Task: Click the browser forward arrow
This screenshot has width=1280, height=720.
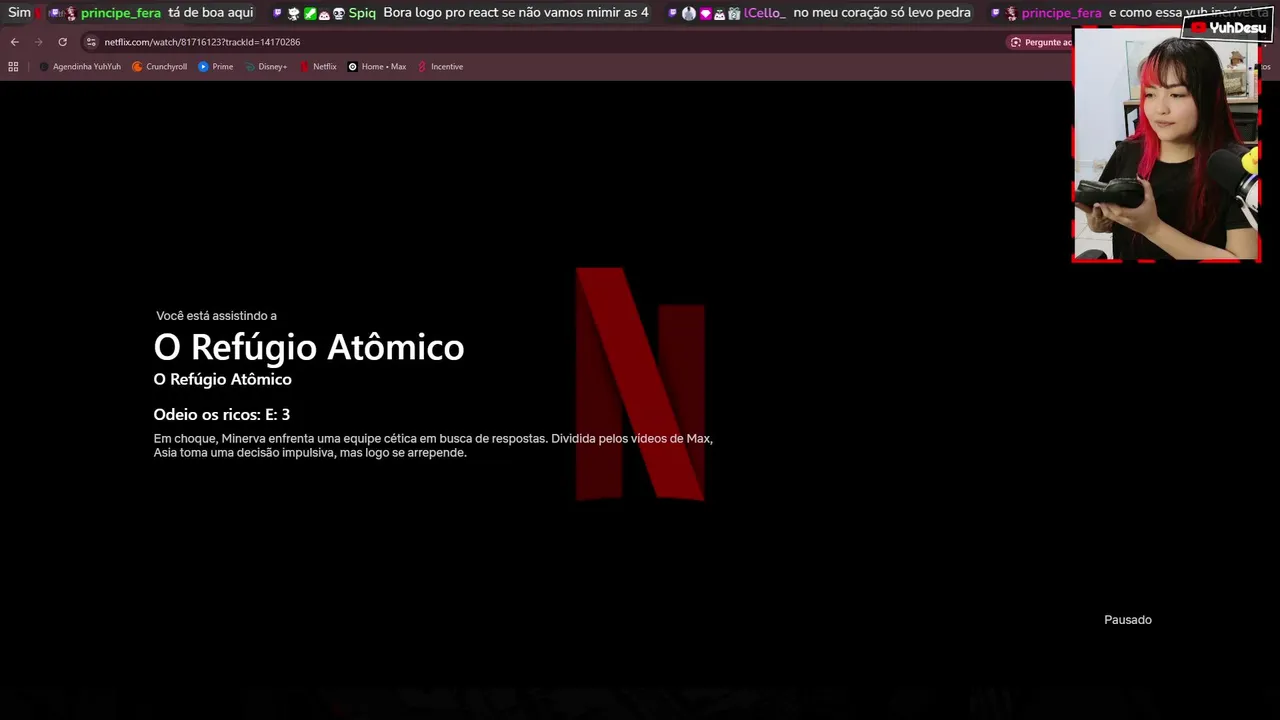Action: pyautogui.click(x=38, y=42)
